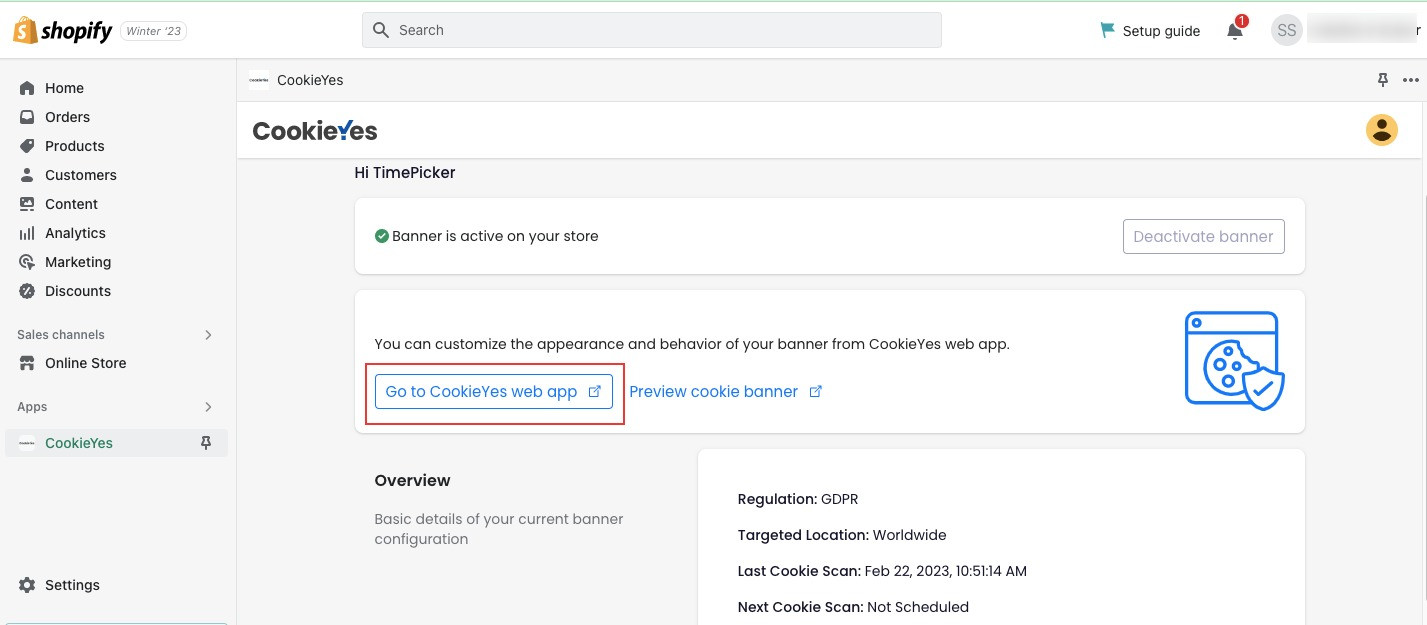Open the three-dot more actions menu
The height and width of the screenshot is (625, 1427).
[1411, 80]
